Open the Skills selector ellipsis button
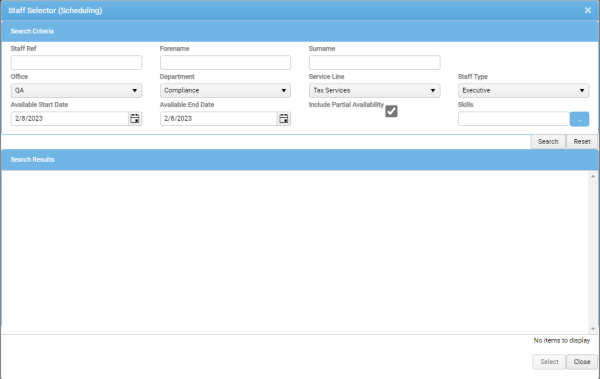Viewport: 600px width, 379px height. point(579,119)
